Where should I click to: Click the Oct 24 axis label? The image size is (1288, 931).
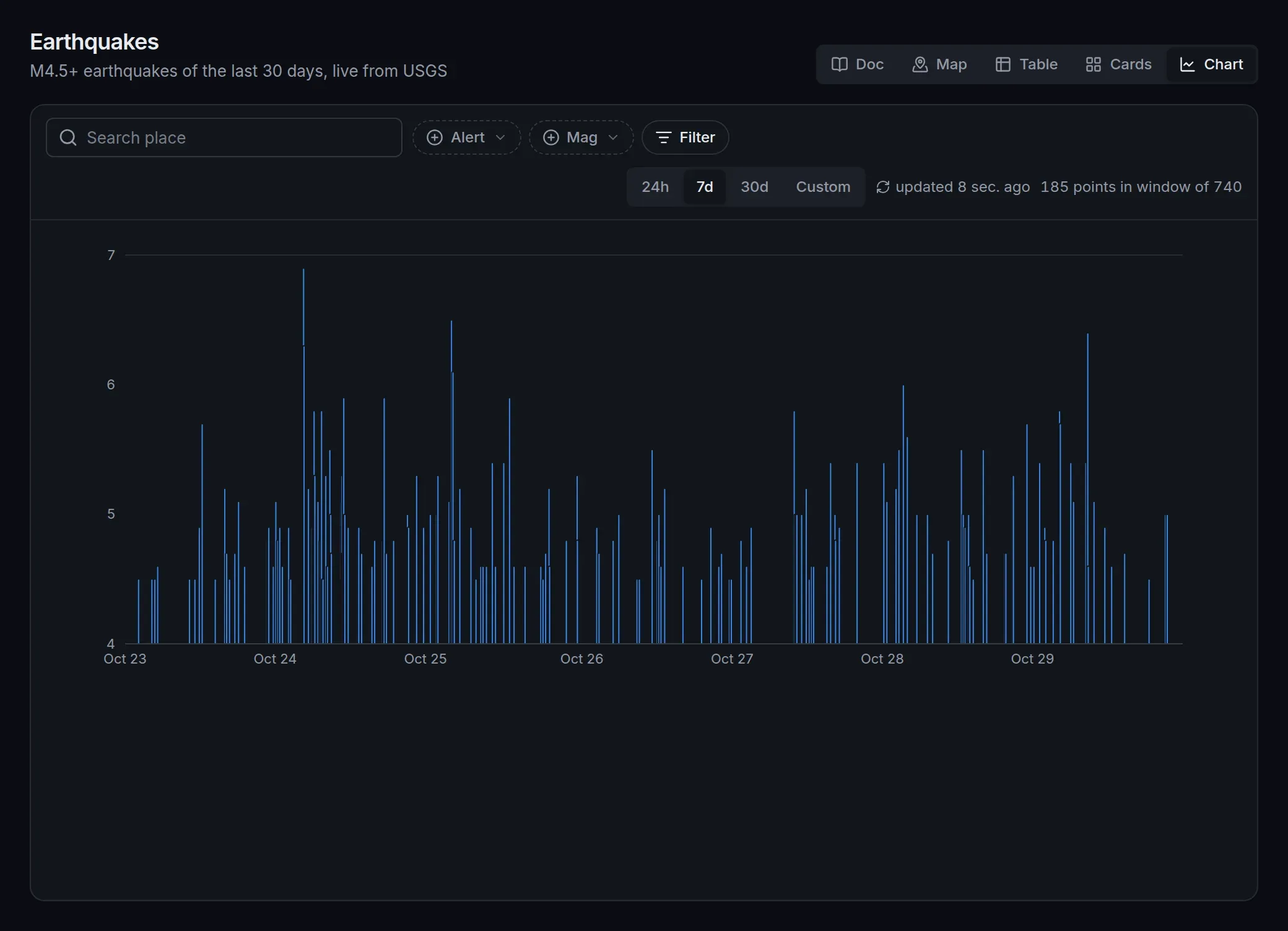coord(275,659)
